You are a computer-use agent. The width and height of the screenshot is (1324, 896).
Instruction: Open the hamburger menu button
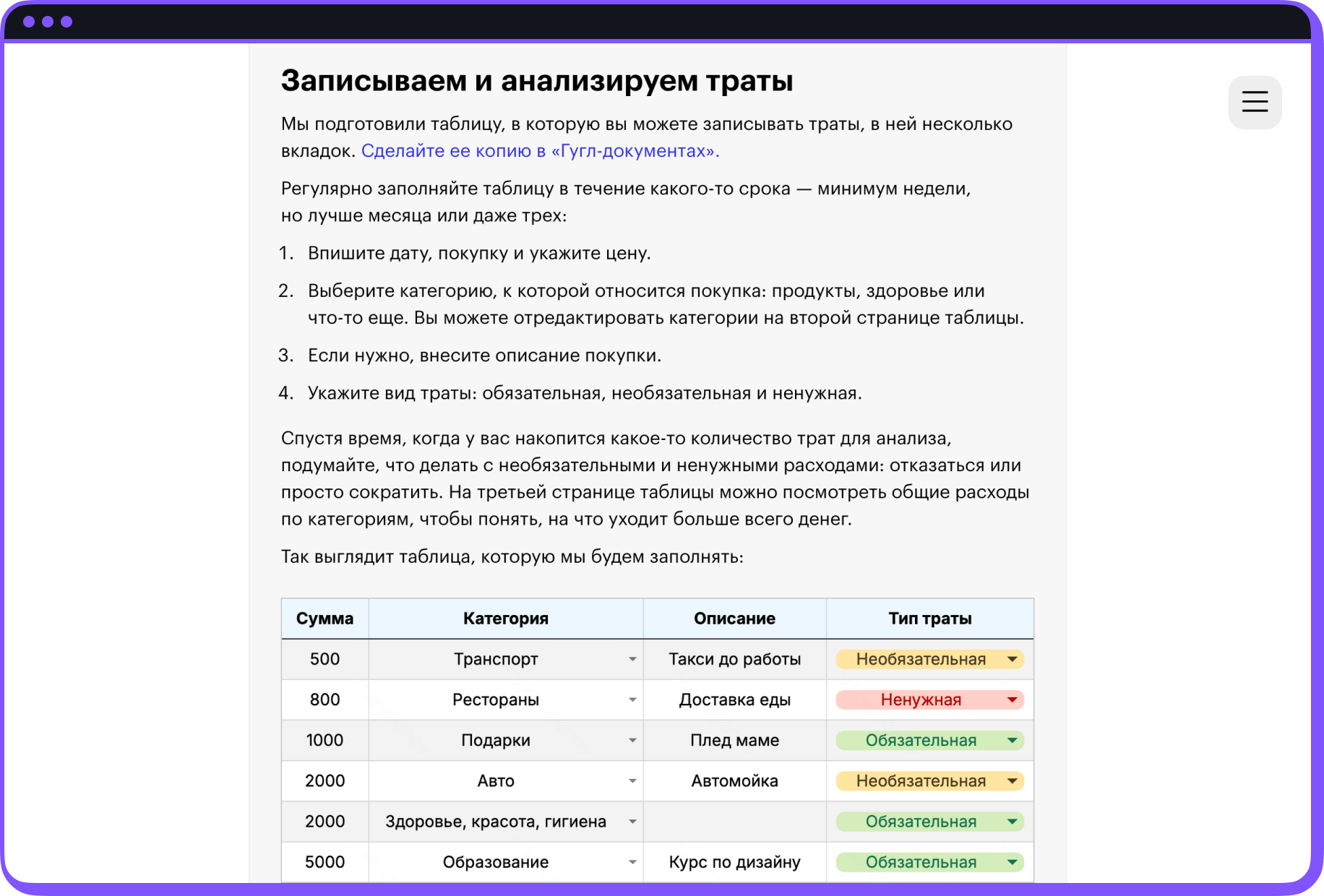tap(1255, 102)
